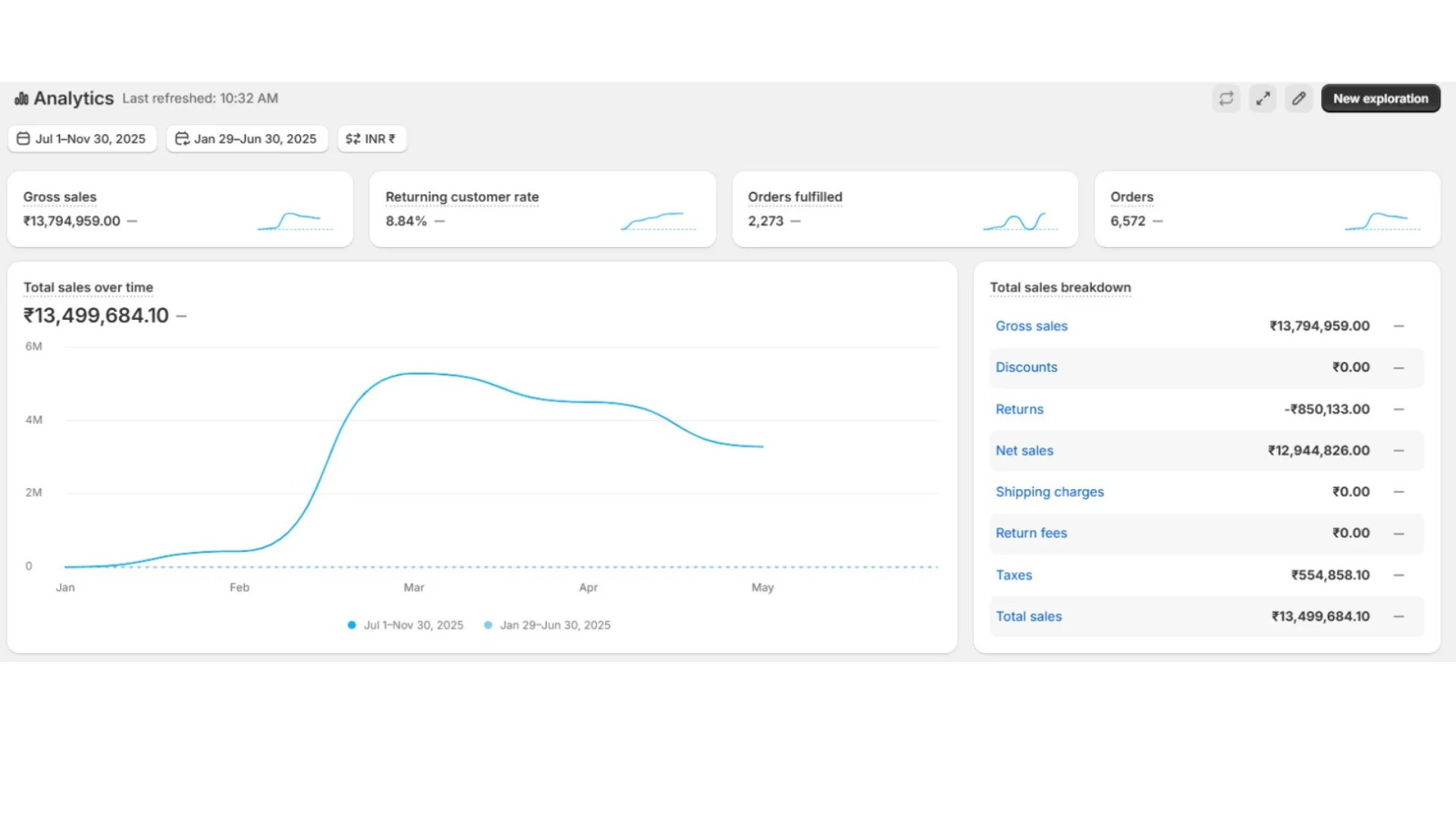Toggle the Jan 29–Jun 30 legend series
The height and width of the screenshot is (819, 1456).
pos(548,625)
